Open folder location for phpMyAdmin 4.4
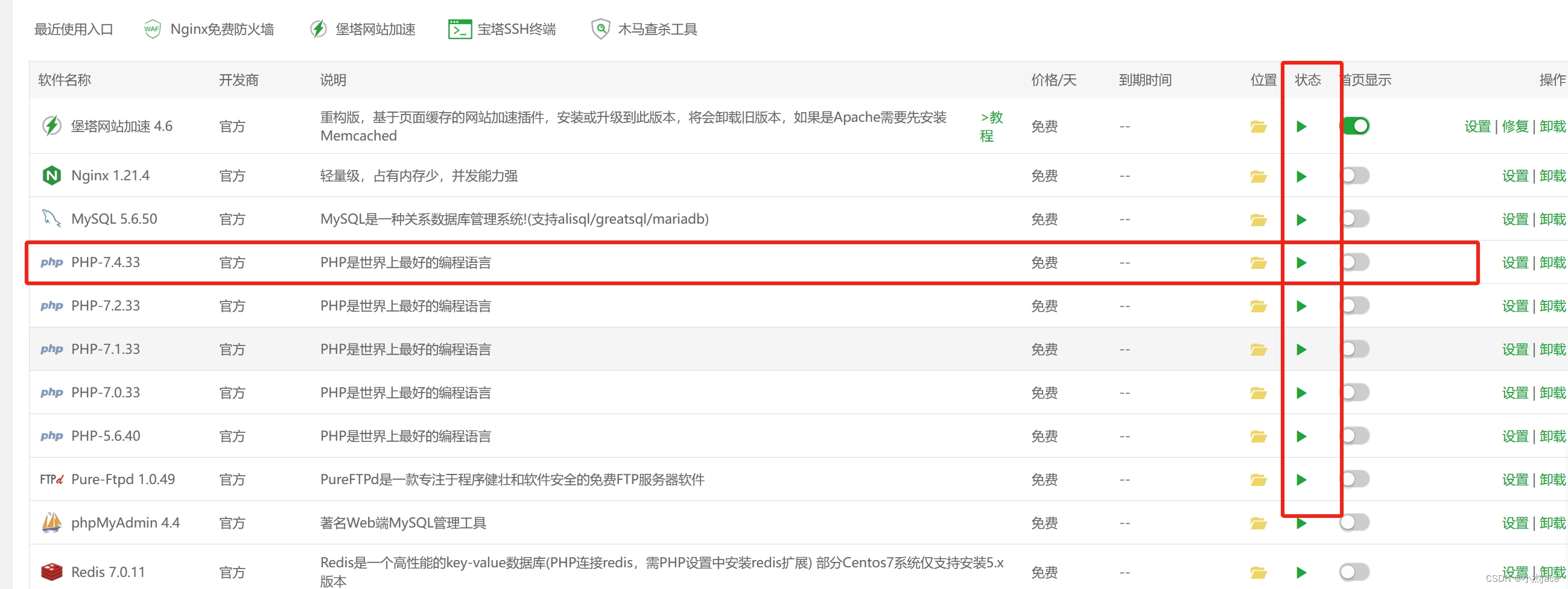 [1258, 523]
